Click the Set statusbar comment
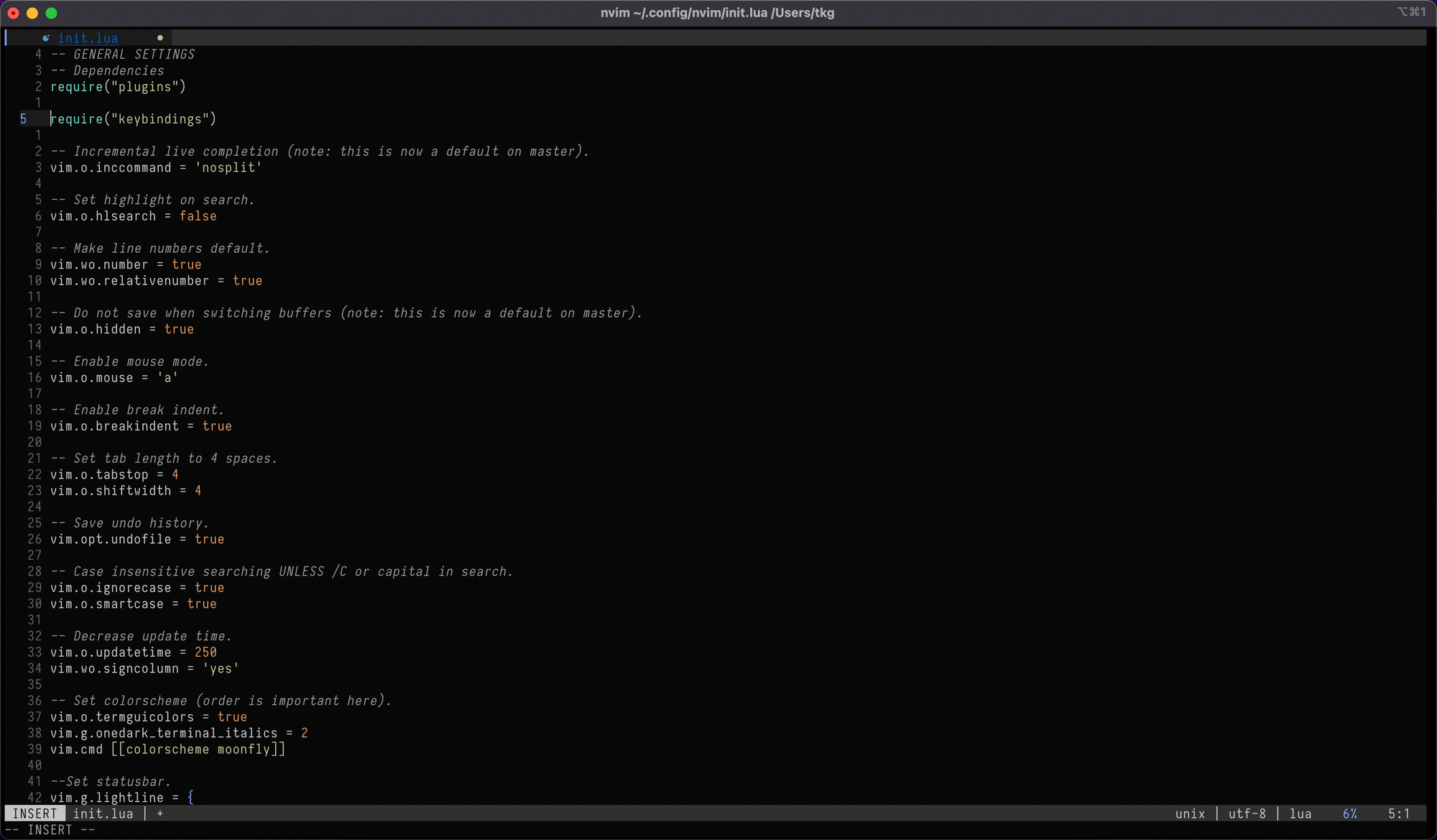Screen dimensions: 1437x840 [x=111, y=782]
